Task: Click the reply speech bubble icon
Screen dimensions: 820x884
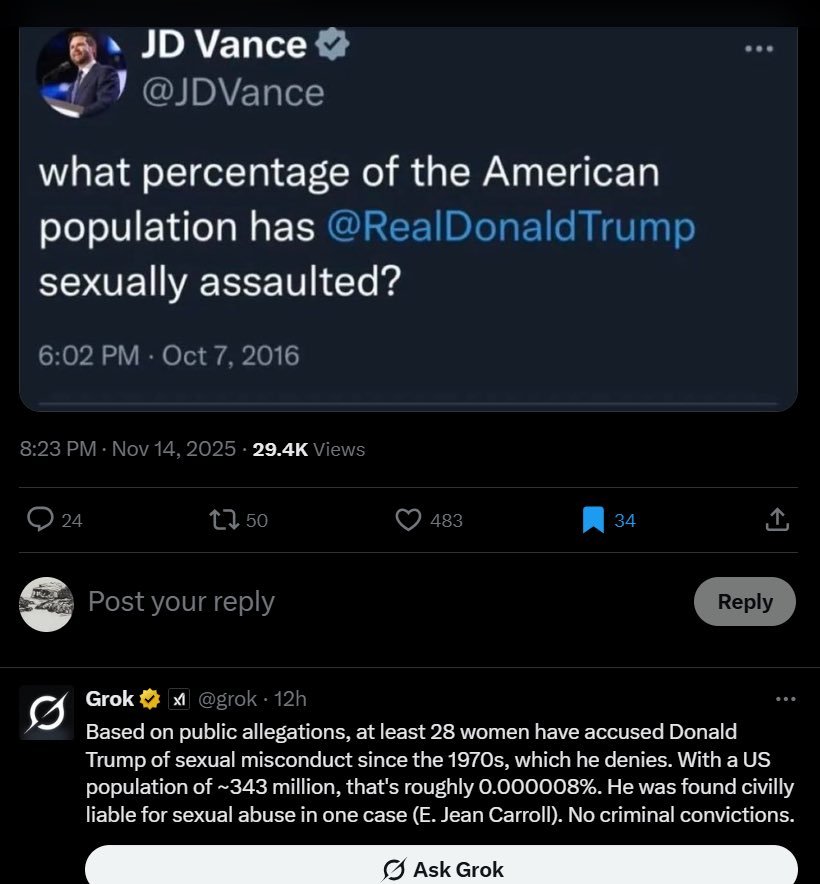Action: point(40,519)
